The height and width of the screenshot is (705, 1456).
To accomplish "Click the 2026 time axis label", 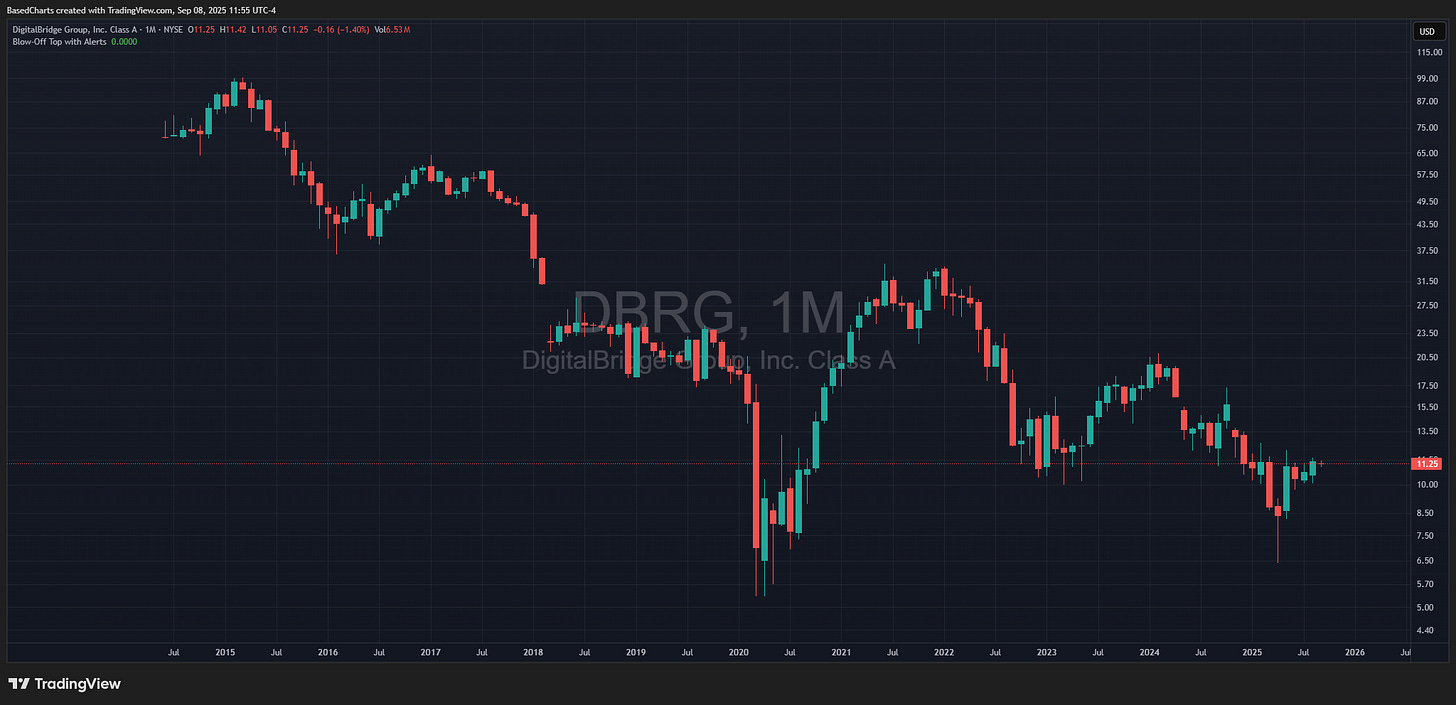I will click(x=1355, y=652).
